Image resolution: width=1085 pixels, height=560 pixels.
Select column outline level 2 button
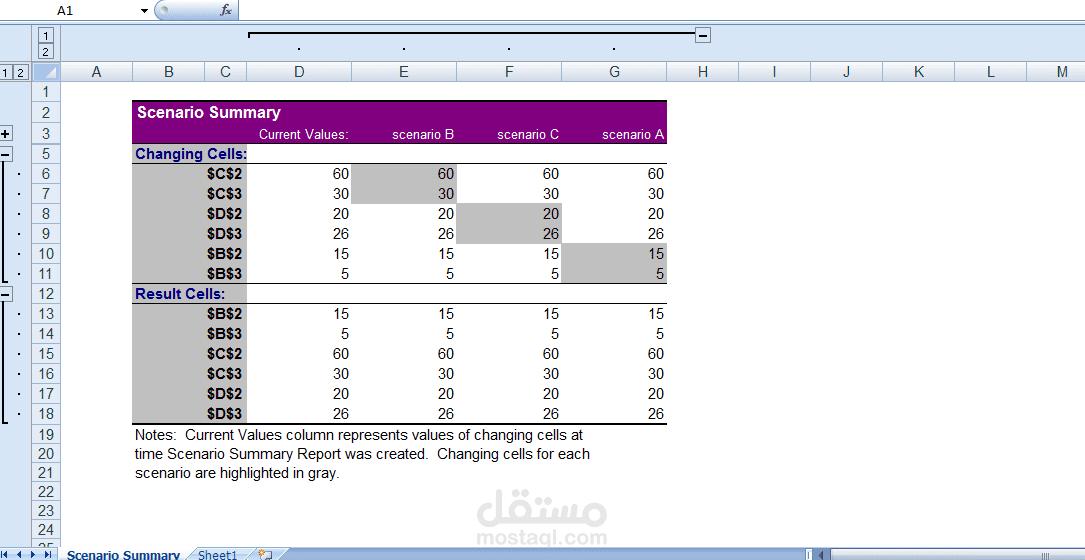pos(46,52)
